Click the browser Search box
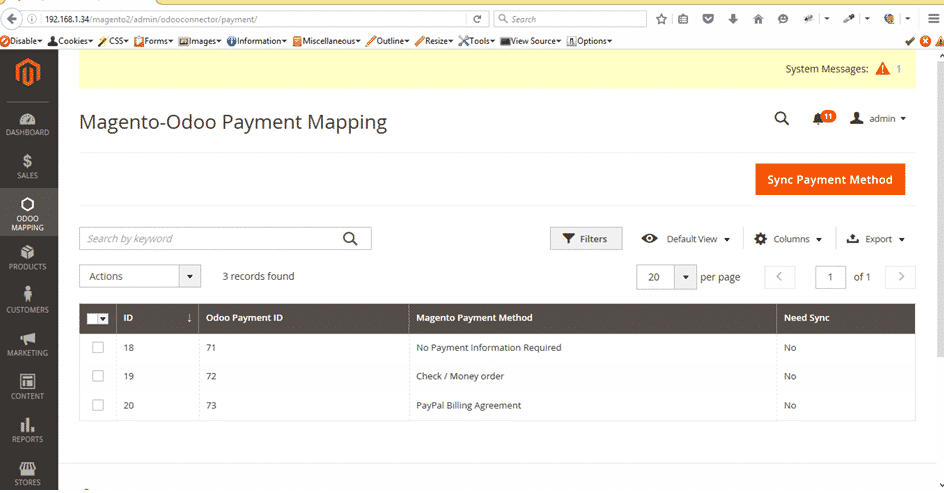This screenshot has height=493, width=944. coord(570,19)
